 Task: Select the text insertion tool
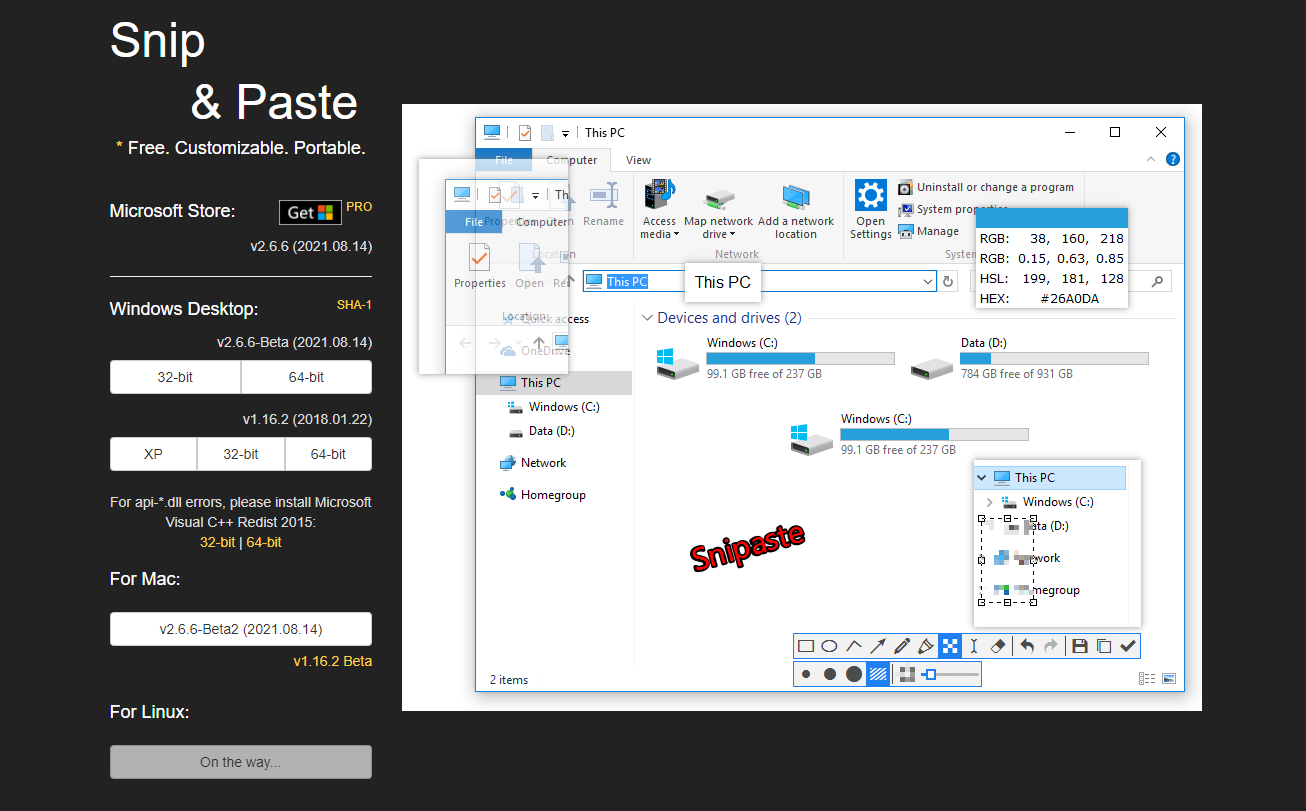click(974, 646)
